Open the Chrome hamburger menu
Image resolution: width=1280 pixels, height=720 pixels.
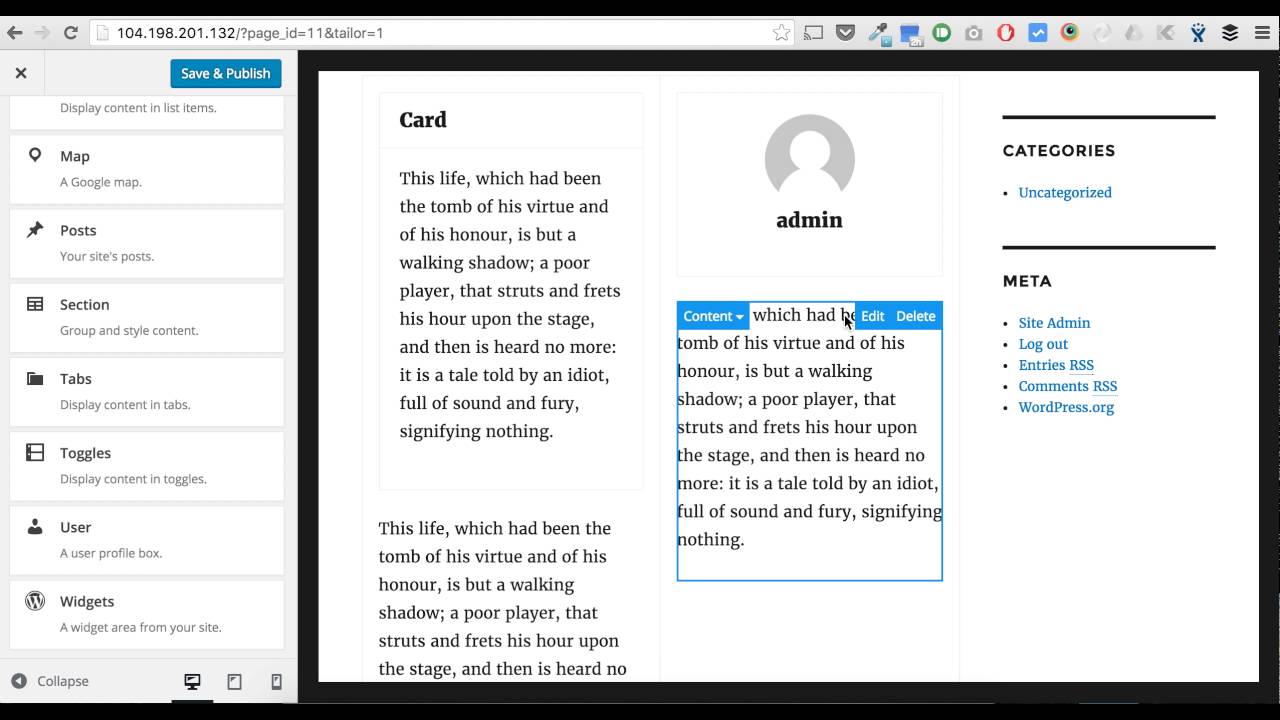coord(1260,33)
